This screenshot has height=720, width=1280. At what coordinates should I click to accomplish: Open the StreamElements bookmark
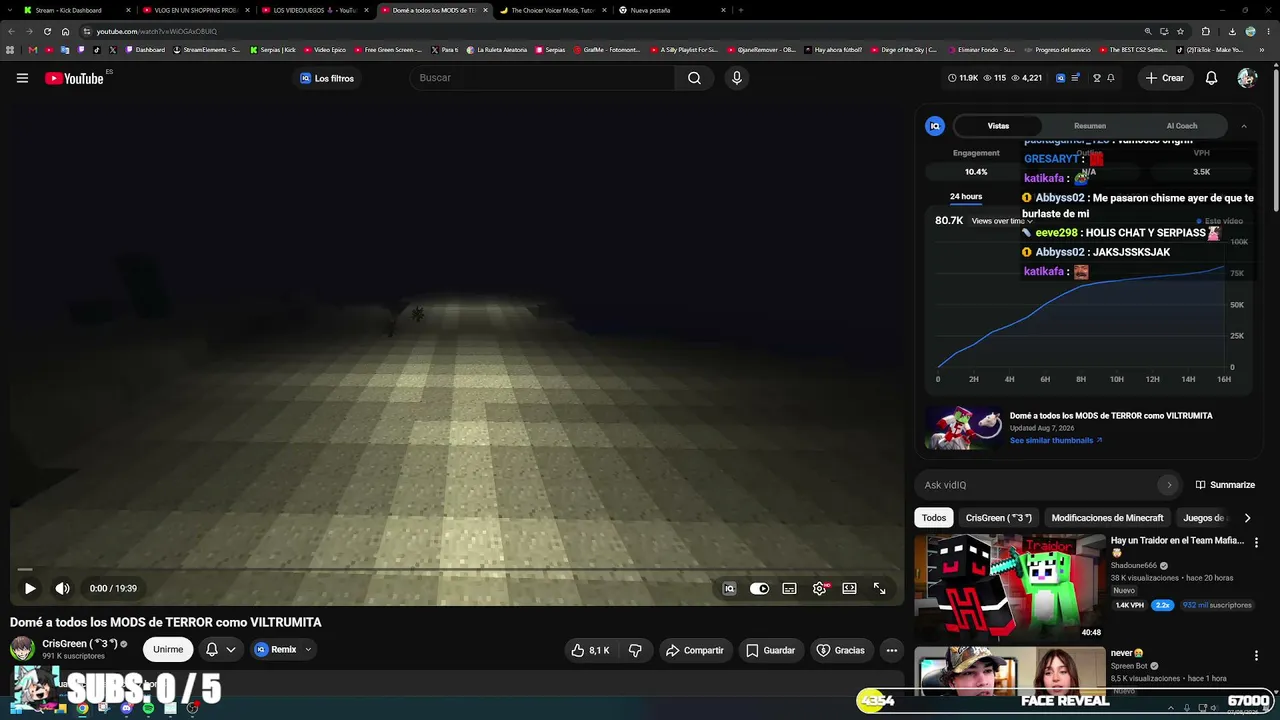point(207,50)
